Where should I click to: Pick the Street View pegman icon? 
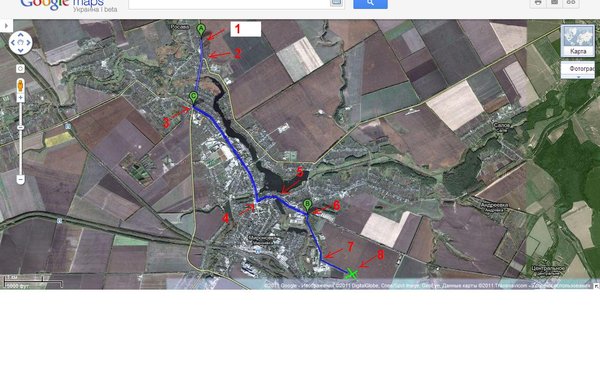[x=20, y=85]
